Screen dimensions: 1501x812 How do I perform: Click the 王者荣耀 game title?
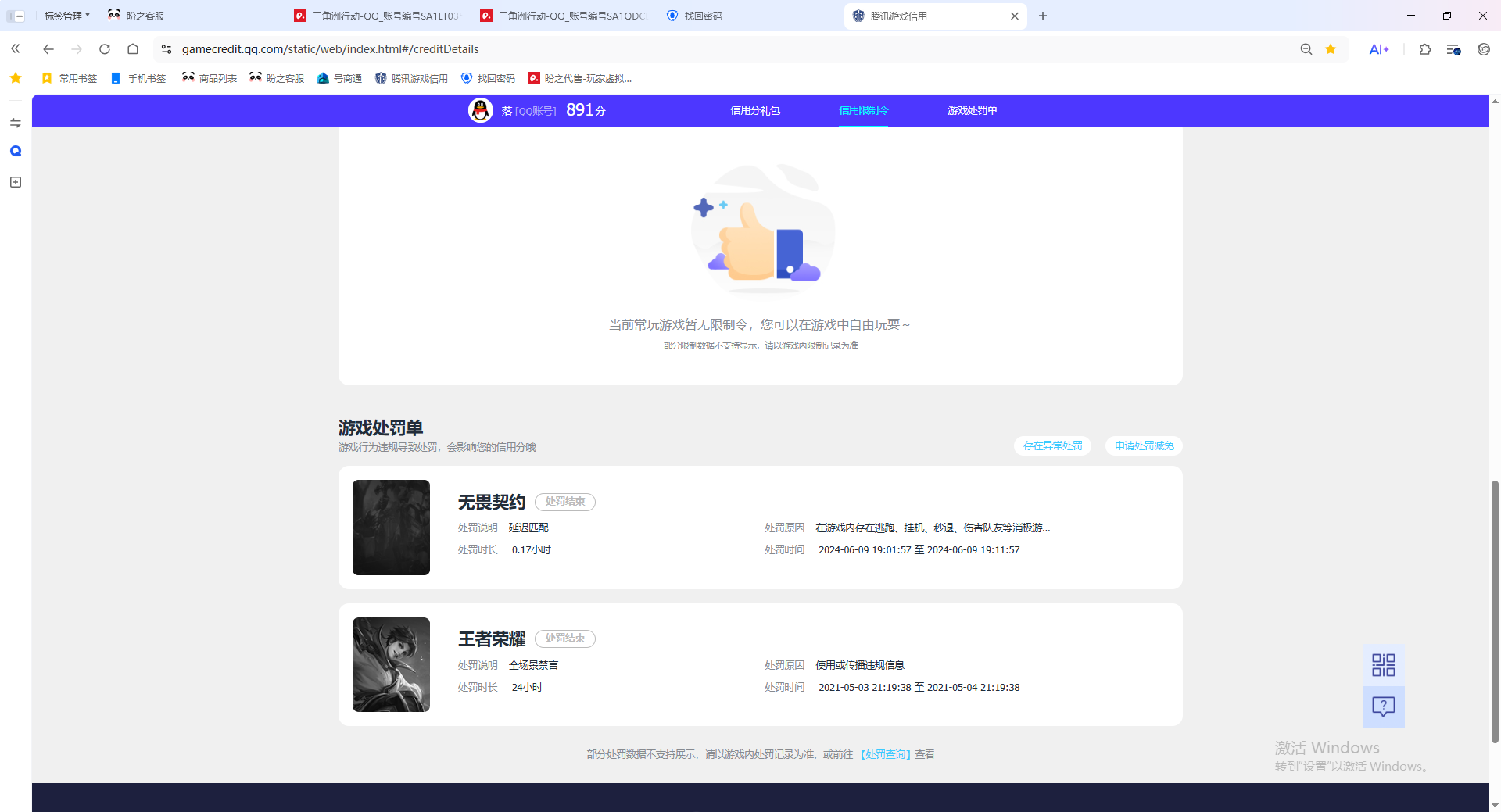pos(492,639)
